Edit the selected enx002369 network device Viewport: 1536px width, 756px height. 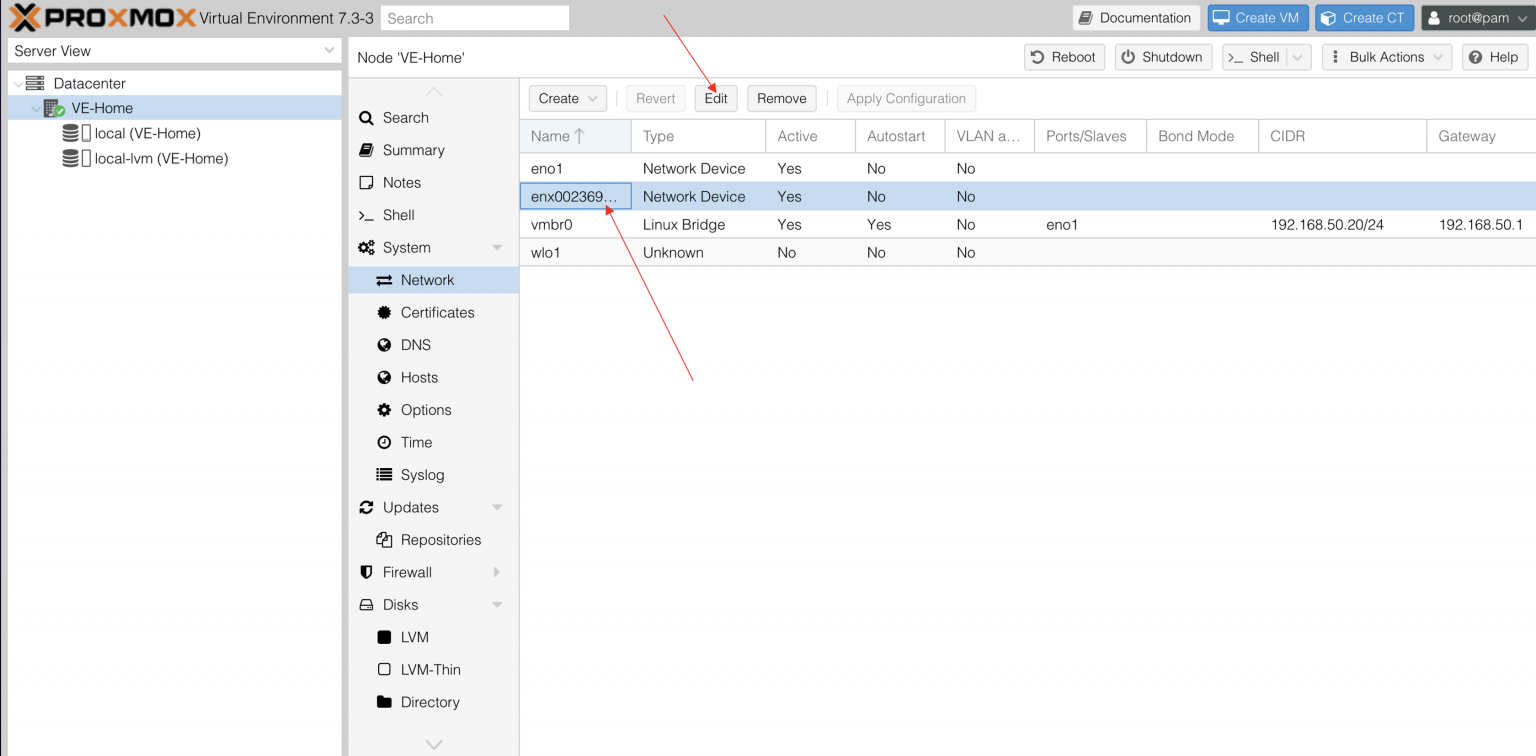715,98
